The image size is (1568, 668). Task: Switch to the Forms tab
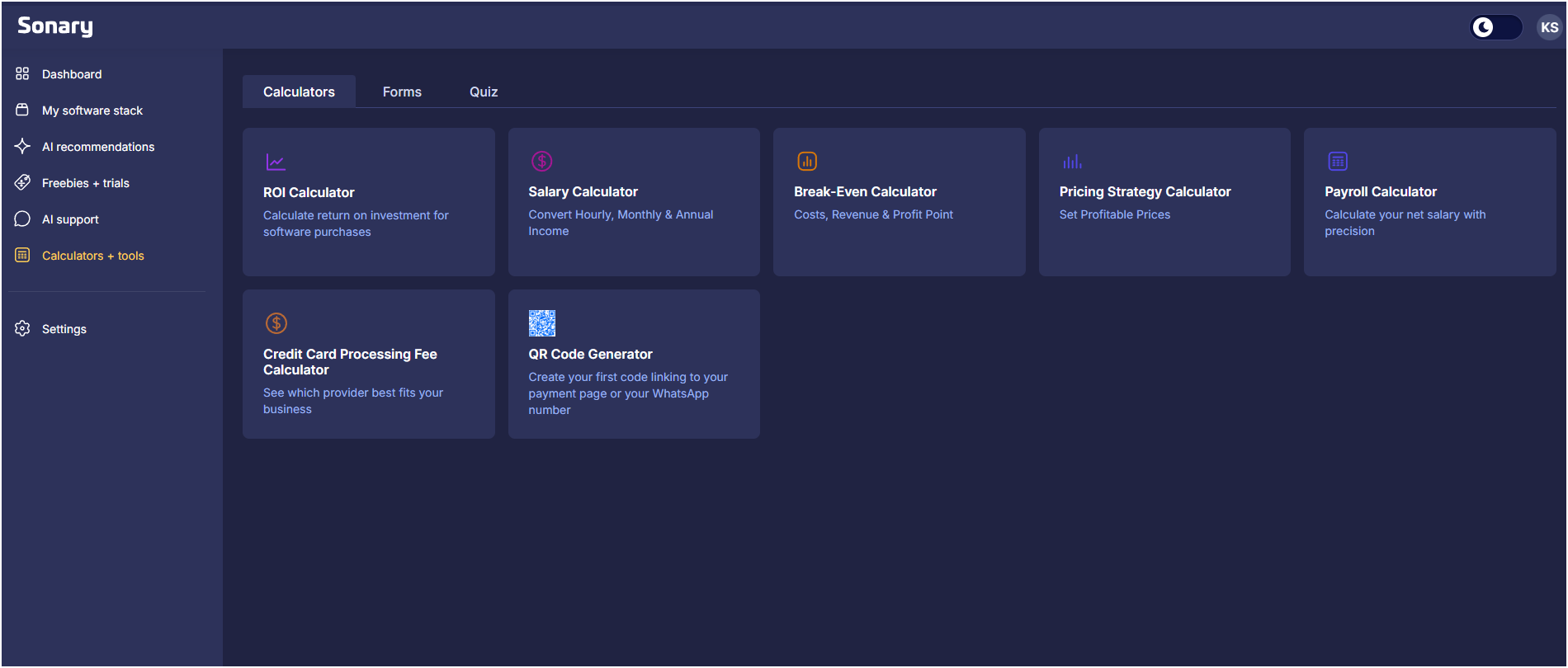[x=402, y=92]
